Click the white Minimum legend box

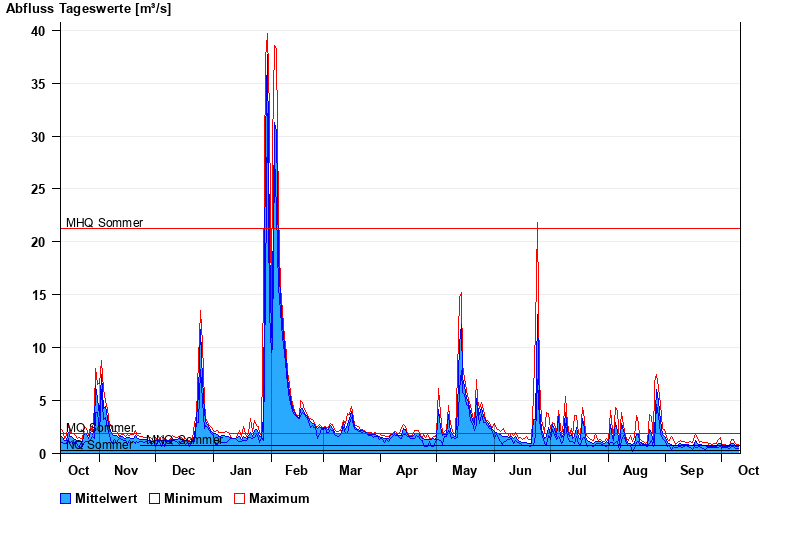(x=154, y=498)
